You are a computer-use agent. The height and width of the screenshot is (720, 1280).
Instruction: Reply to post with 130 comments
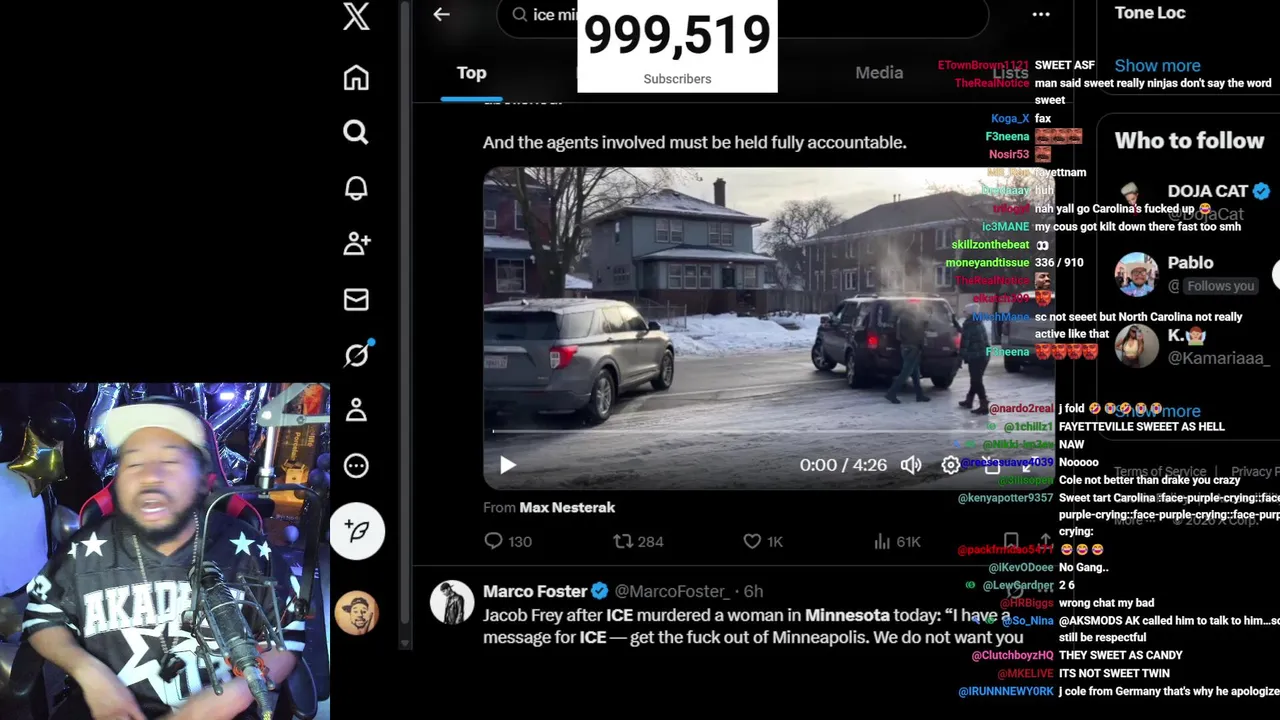coord(508,541)
